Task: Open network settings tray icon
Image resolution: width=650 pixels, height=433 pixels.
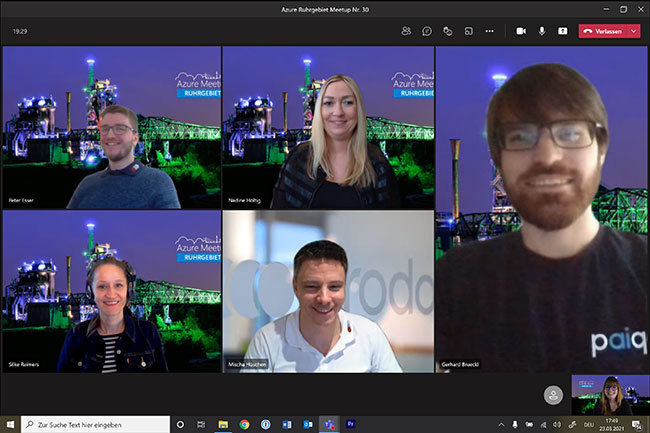Action: click(x=543, y=425)
